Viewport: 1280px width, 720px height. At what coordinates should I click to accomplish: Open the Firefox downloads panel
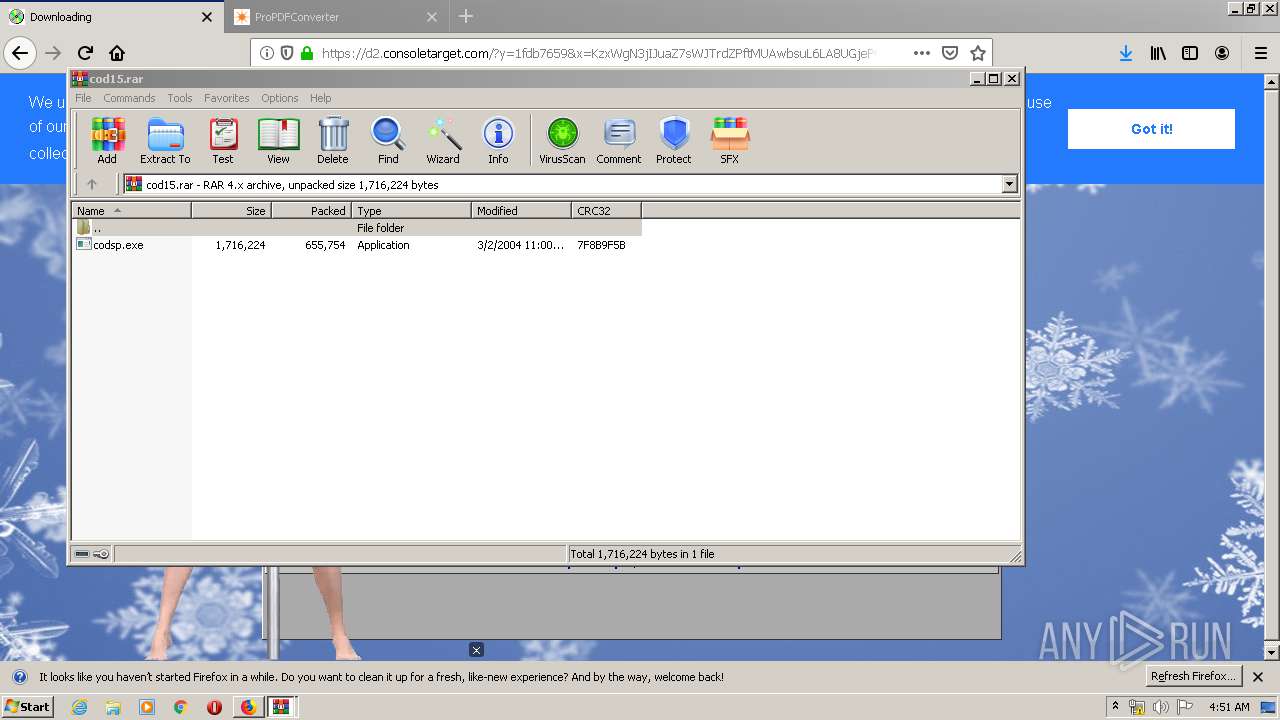coord(1126,53)
